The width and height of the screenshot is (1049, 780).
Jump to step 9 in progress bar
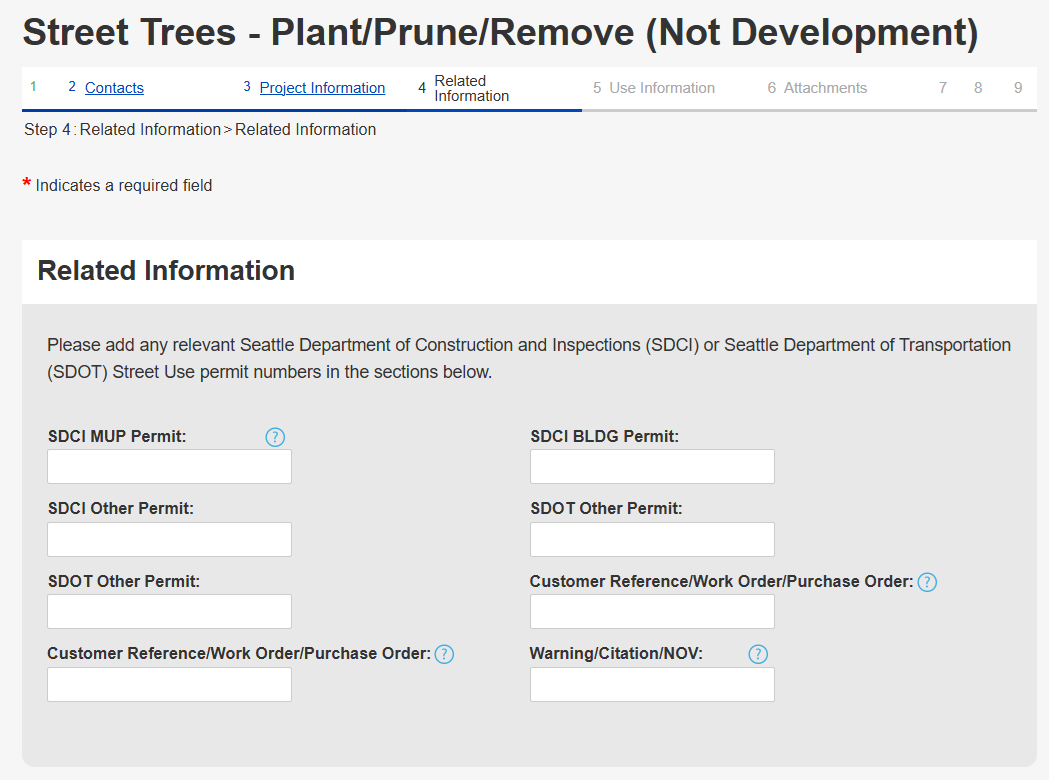pos(1018,88)
